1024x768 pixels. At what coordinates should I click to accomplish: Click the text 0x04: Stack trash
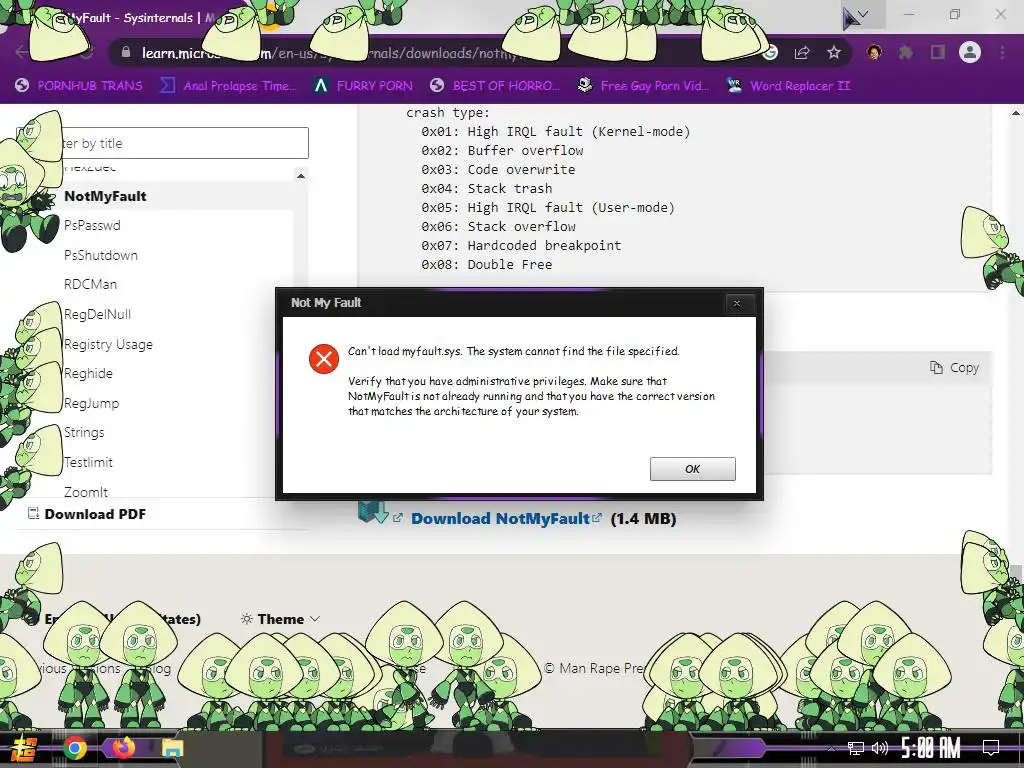(x=487, y=189)
